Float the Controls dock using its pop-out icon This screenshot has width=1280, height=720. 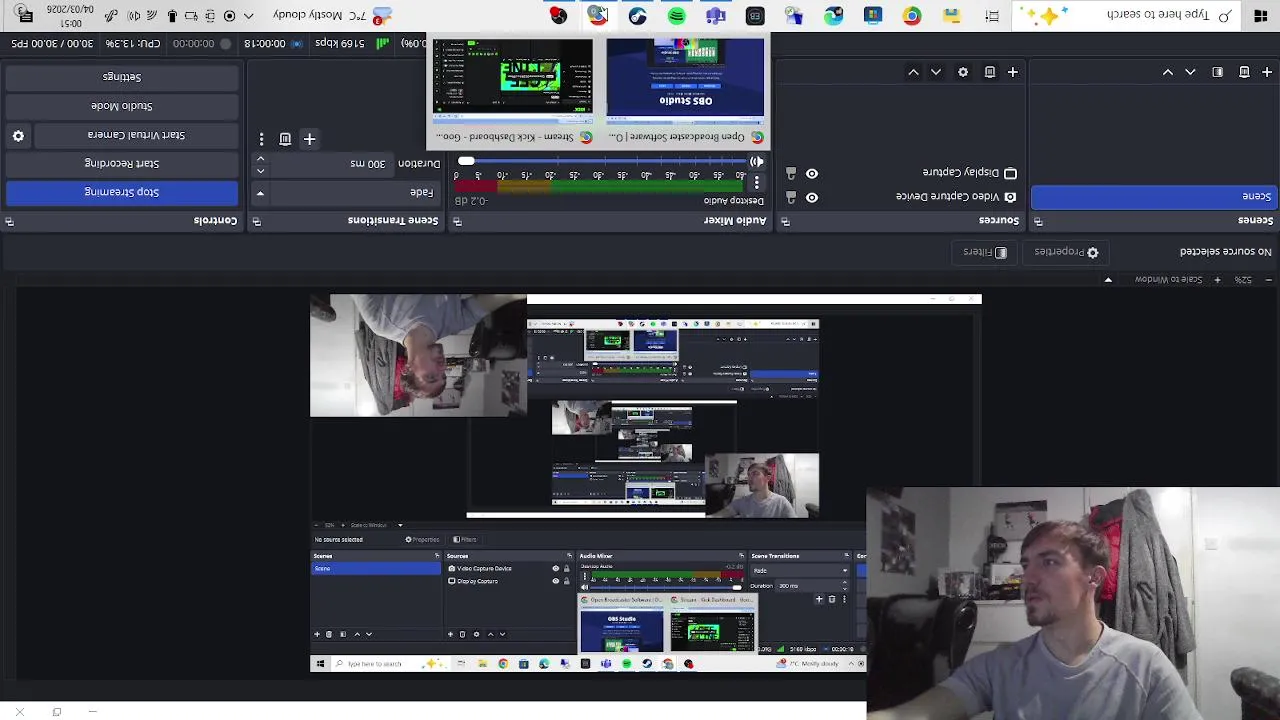click(9, 221)
